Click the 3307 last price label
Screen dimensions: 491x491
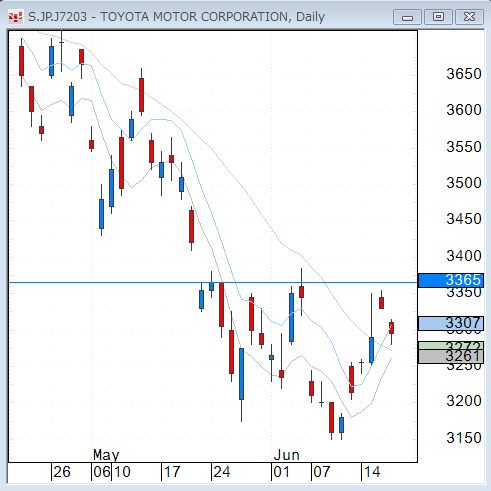tap(451, 323)
